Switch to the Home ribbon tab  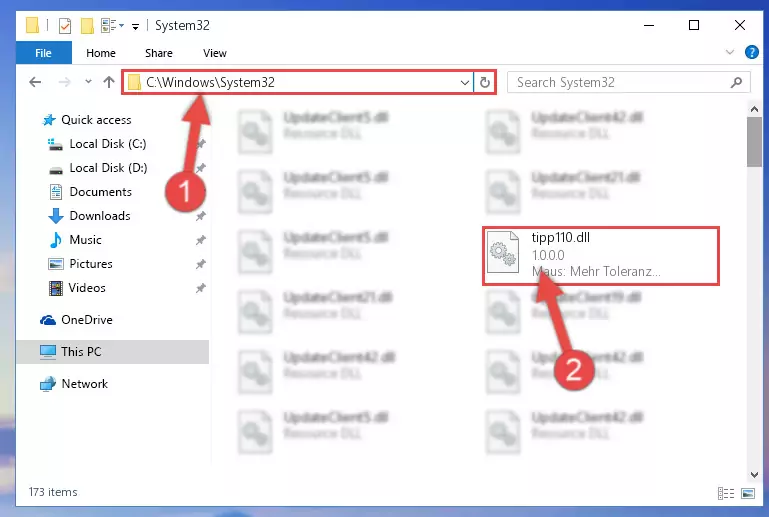tap(101, 53)
